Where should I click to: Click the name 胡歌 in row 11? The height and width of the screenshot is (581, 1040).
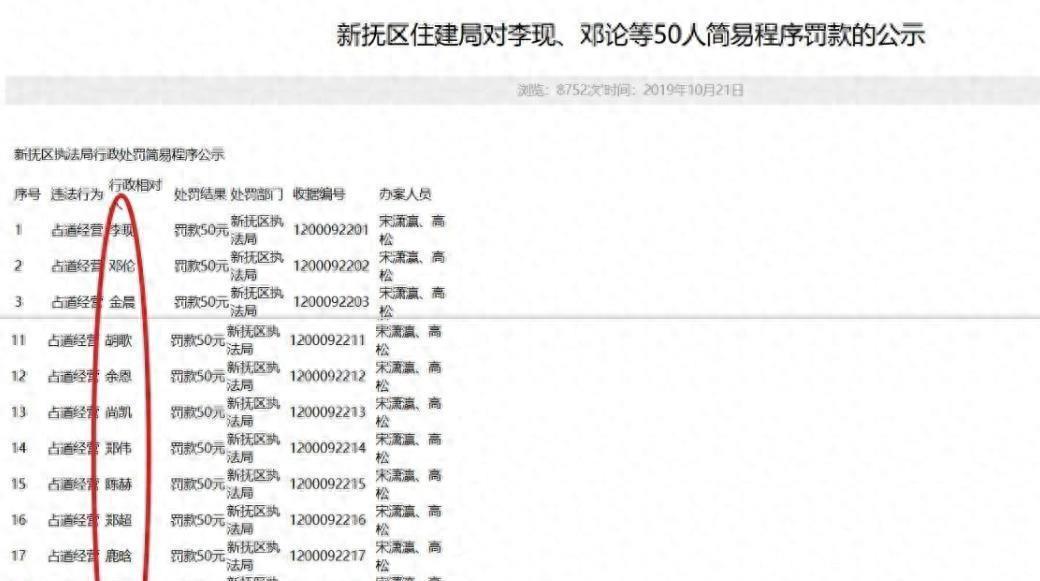point(119,341)
